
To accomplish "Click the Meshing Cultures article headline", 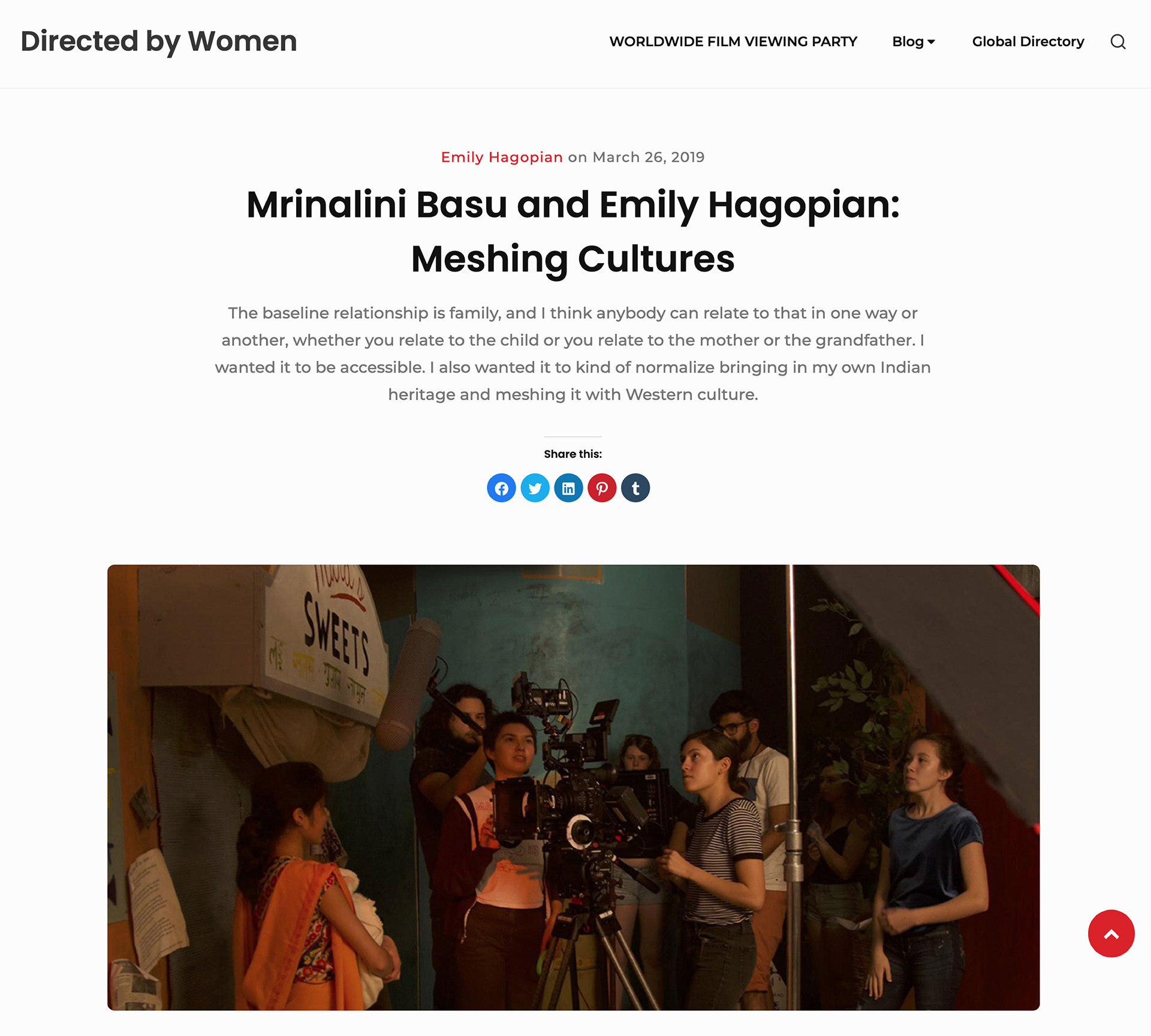I will point(573,231).
